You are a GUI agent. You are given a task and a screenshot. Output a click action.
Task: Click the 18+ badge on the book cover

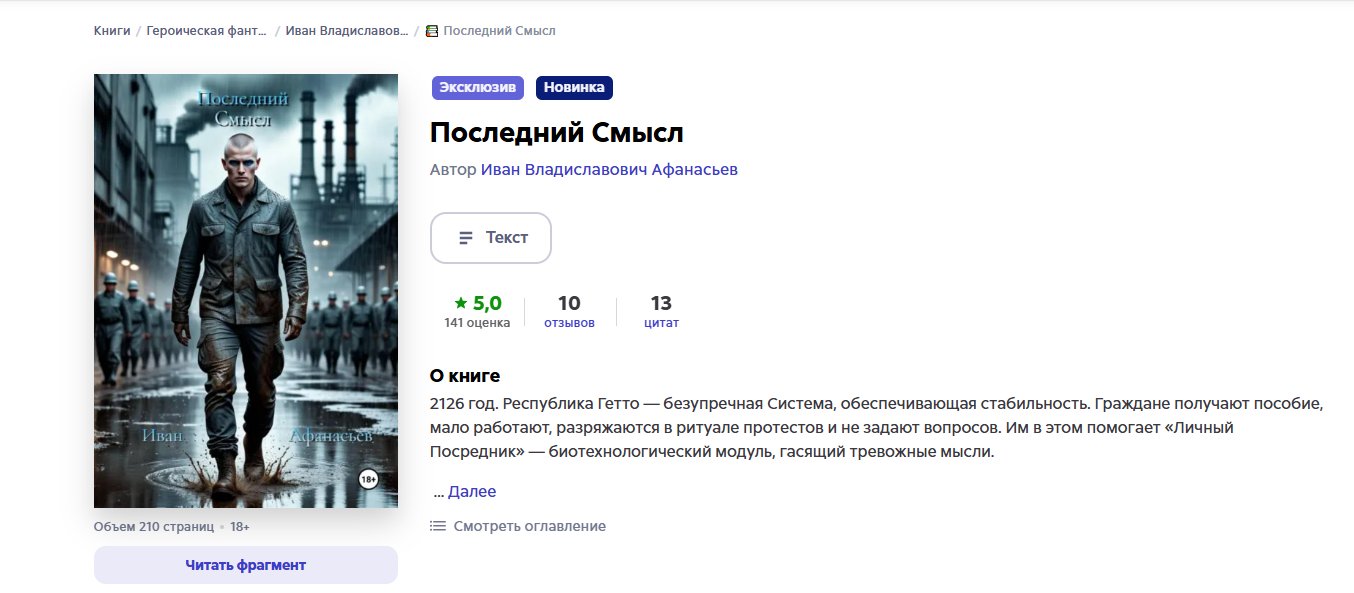368,480
